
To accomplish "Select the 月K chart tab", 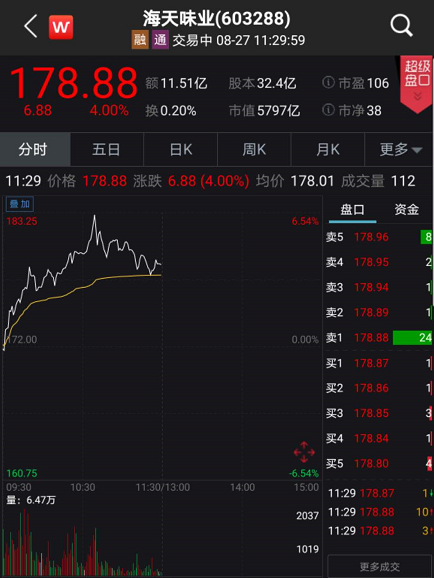I will coord(328,150).
